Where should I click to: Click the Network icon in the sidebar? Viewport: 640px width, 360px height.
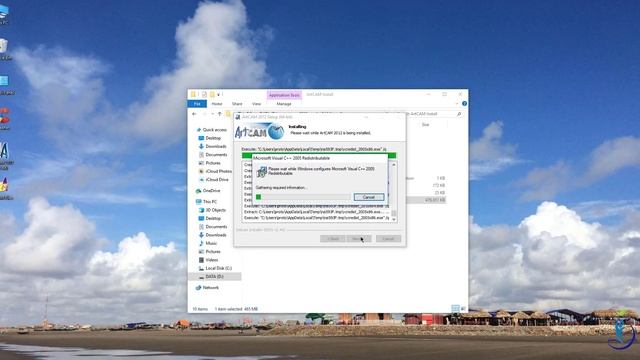[x=198, y=288]
